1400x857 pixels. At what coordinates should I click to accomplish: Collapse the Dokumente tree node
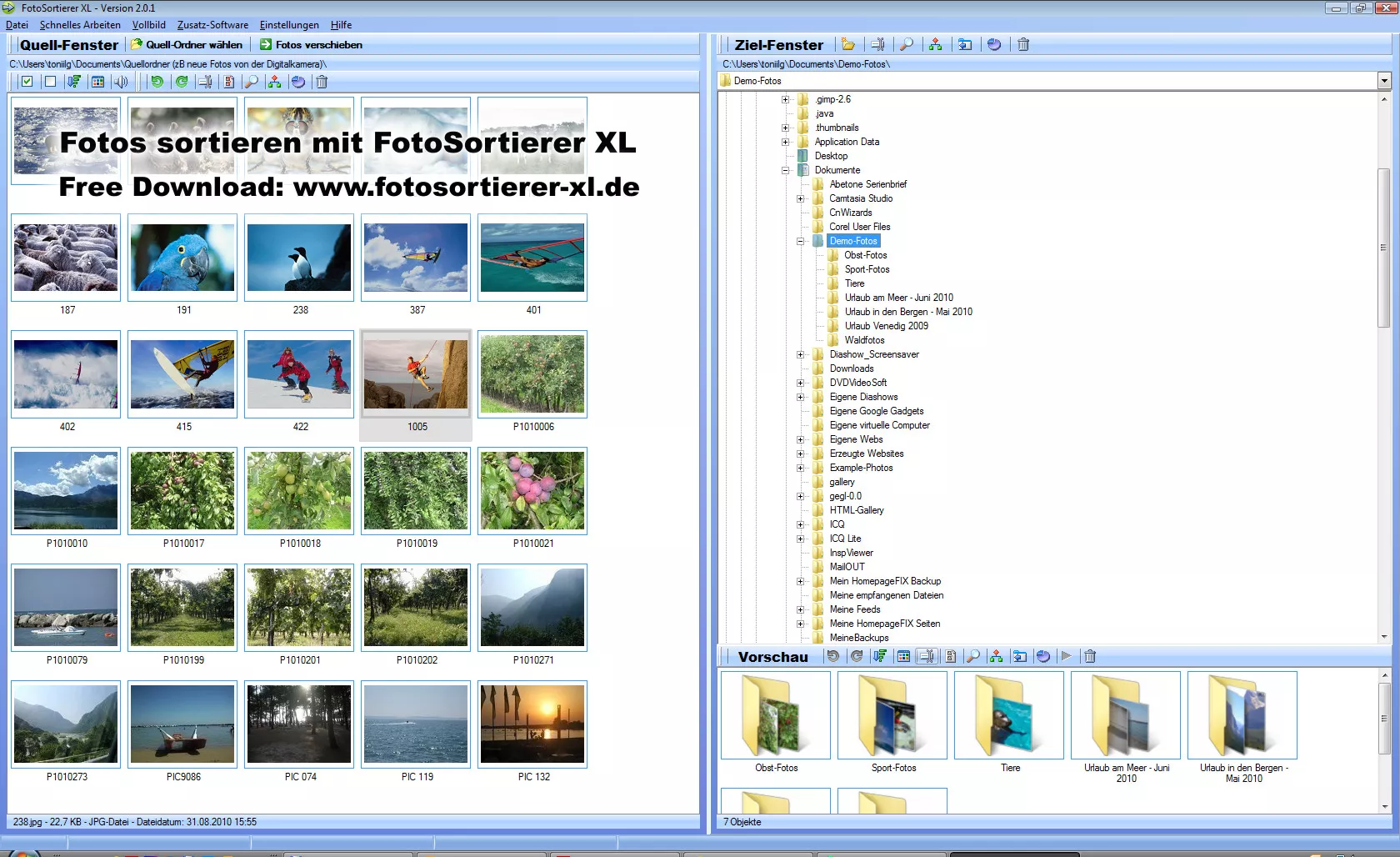785,170
